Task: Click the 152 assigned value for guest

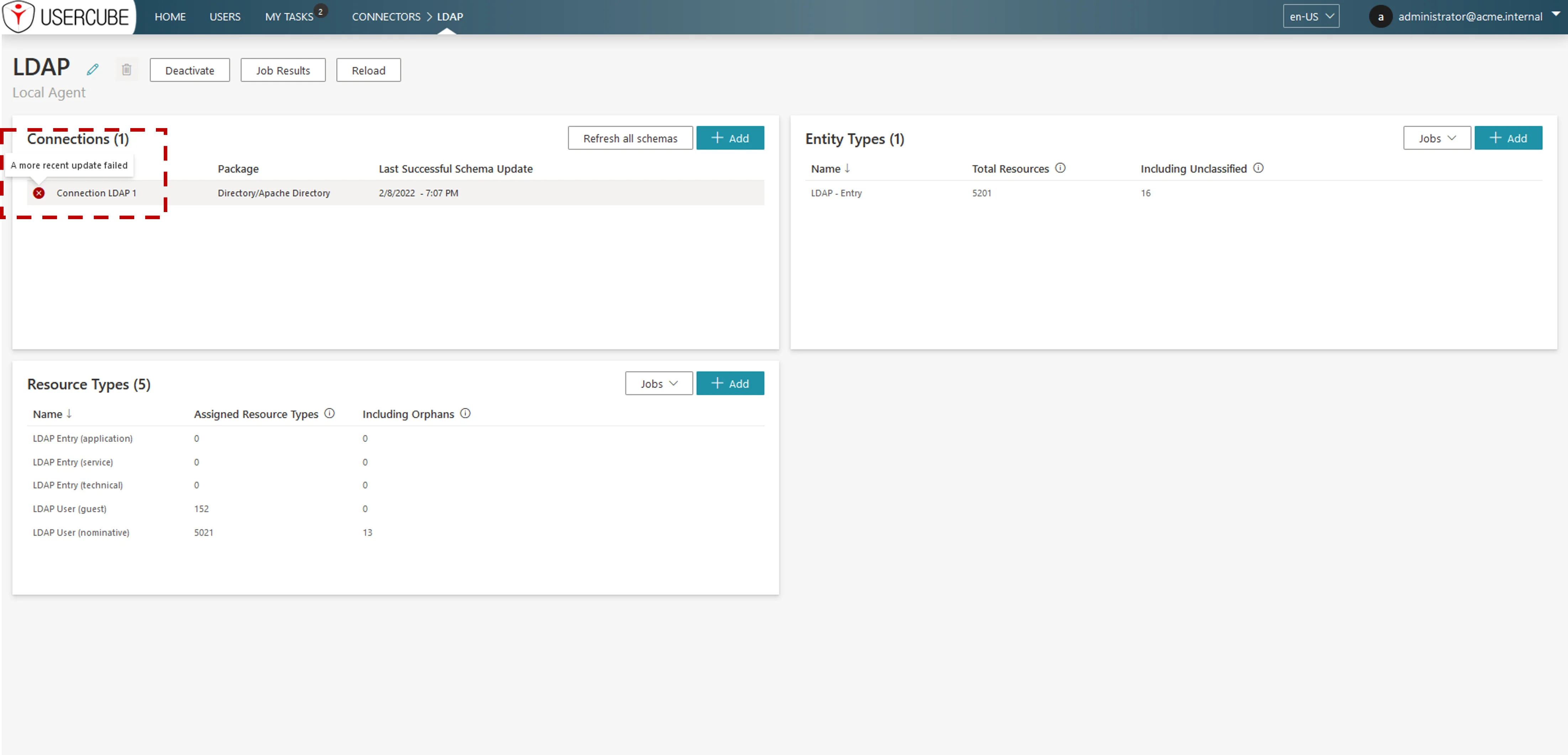Action: tap(201, 508)
